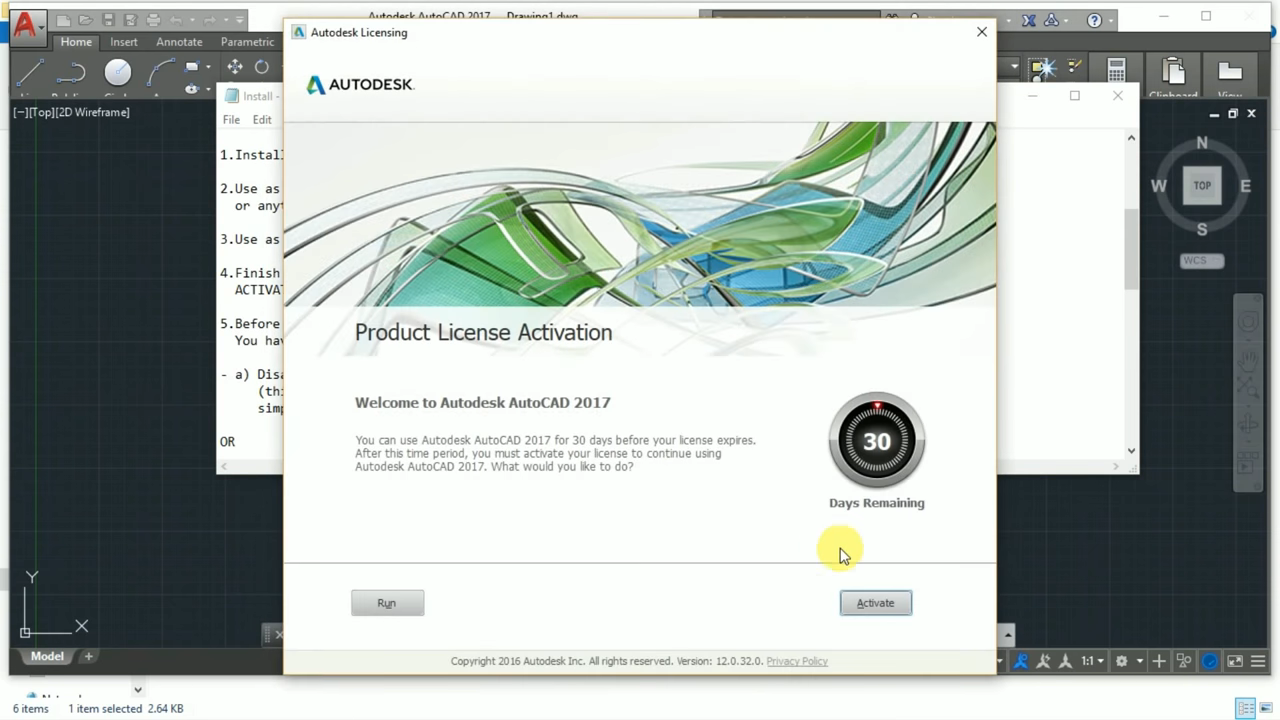Open the Help question mark icon
The height and width of the screenshot is (720, 1280).
click(1094, 20)
